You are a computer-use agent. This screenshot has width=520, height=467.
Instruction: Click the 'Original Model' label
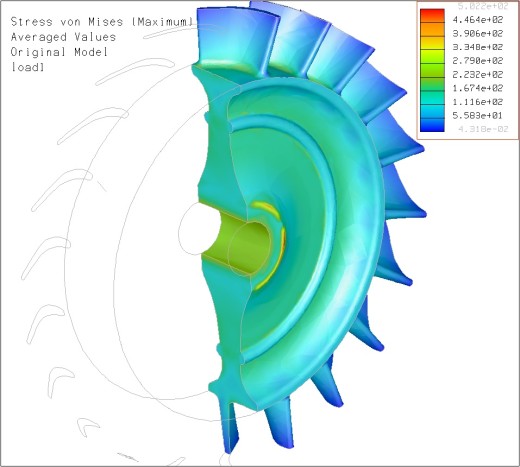pyautogui.click(x=59, y=52)
